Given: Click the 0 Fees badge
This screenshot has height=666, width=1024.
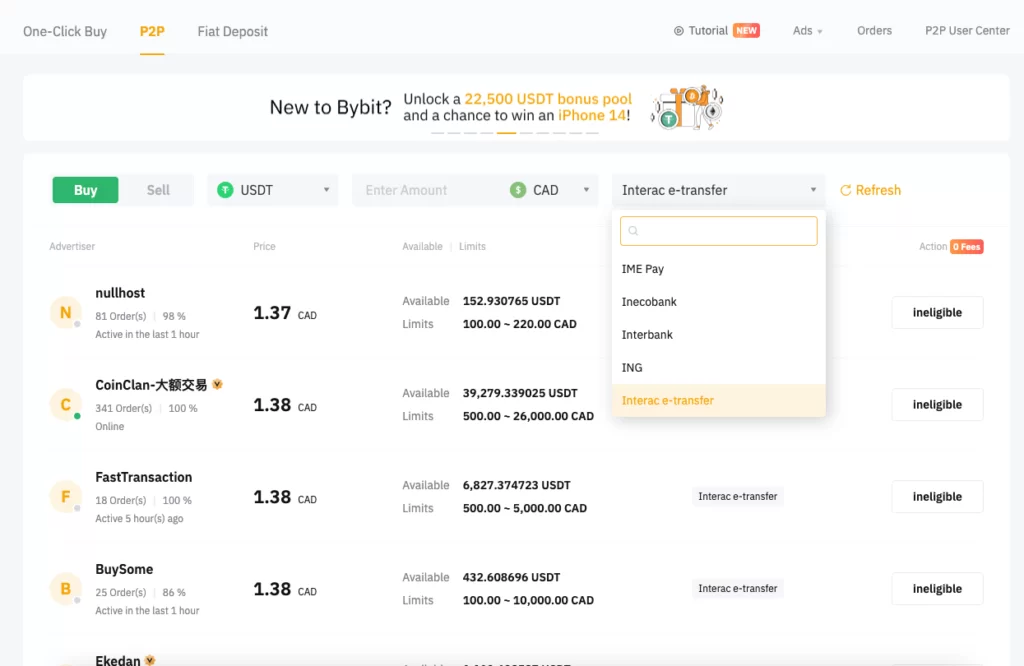Looking at the screenshot, I should (967, 247).
